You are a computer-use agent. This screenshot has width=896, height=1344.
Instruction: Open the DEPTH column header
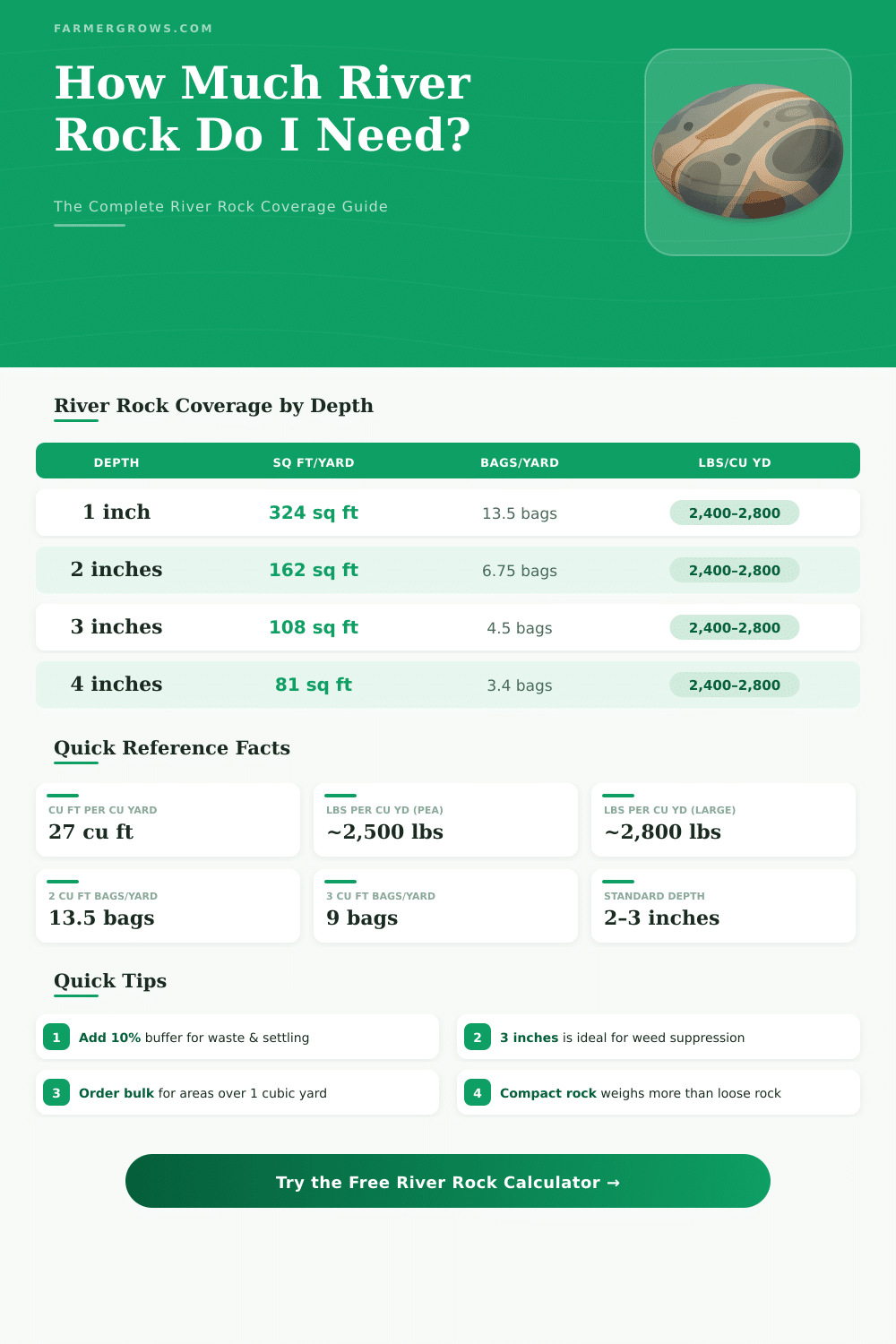click(x=116, y=462)
